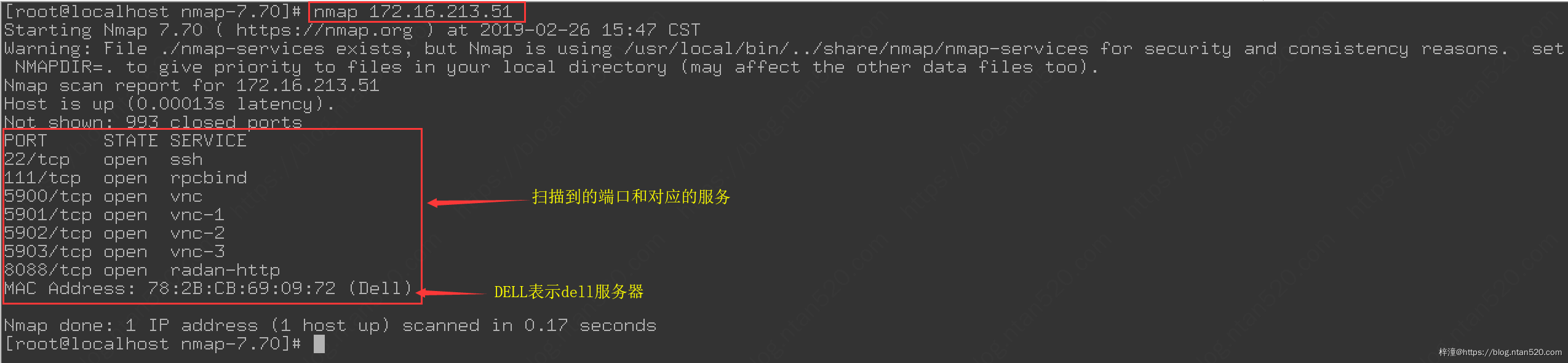Image resolution: width=1568 pixels, height=363 pixels.
Task: Click the 8088/tcp radan-http entry
Action: [x=142, y=270]
